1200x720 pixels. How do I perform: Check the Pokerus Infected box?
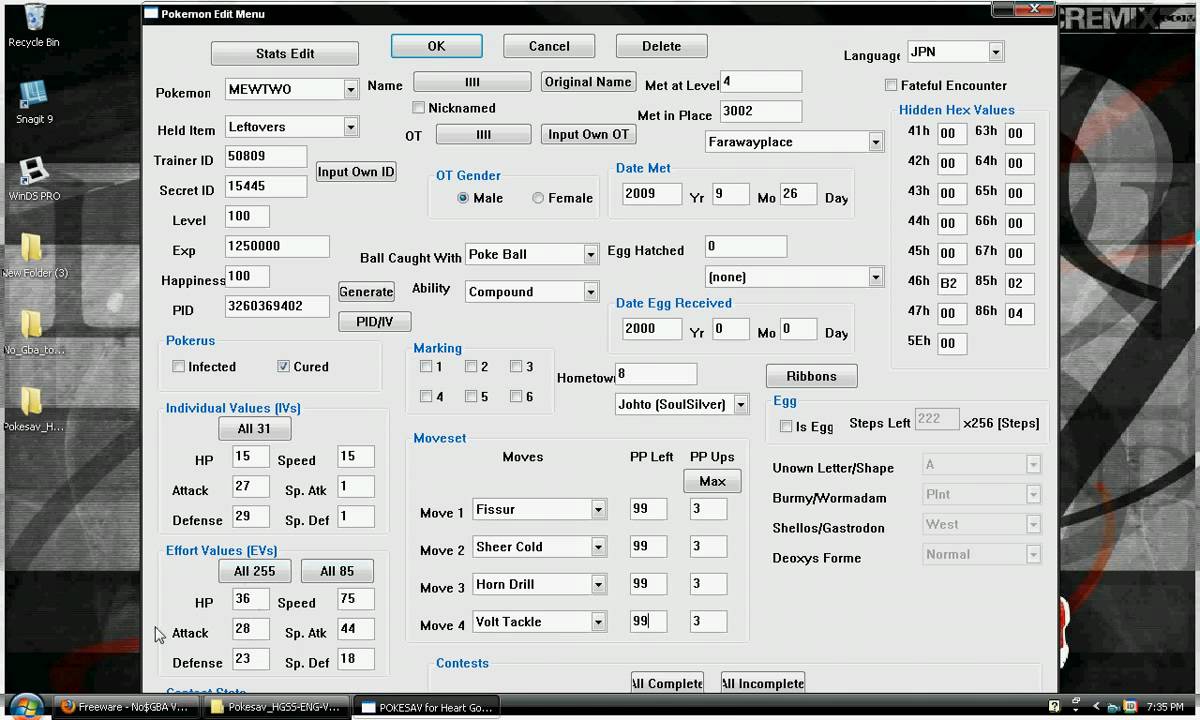[x=178, y=366]
